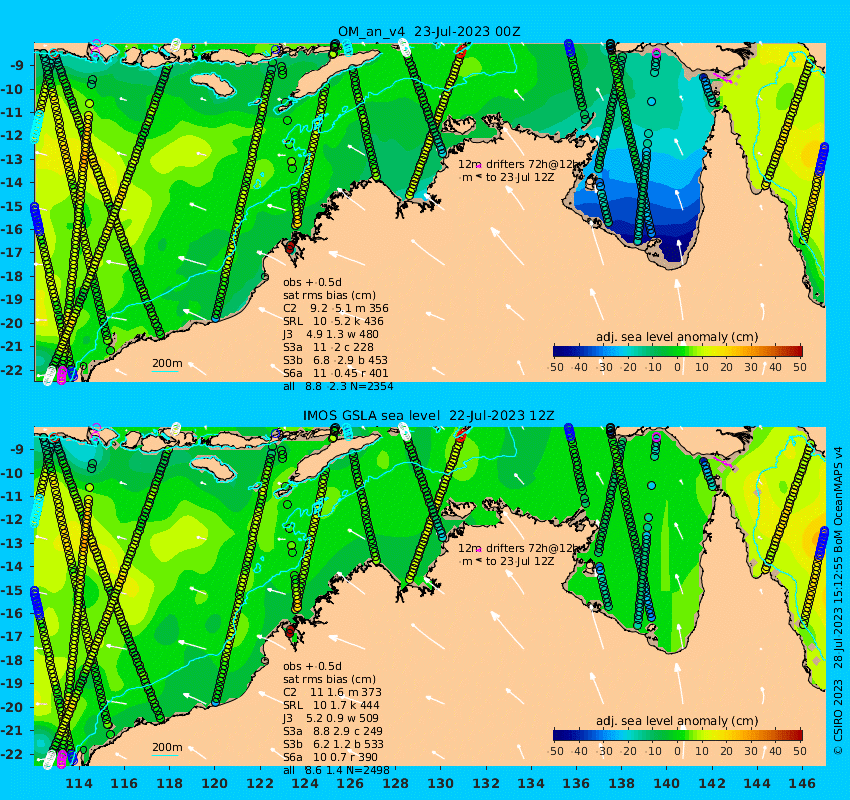Viewport: 850px width, 800px height.
Task: Click latitude label "-18" on bottom map axis
Action: (12, 660)
